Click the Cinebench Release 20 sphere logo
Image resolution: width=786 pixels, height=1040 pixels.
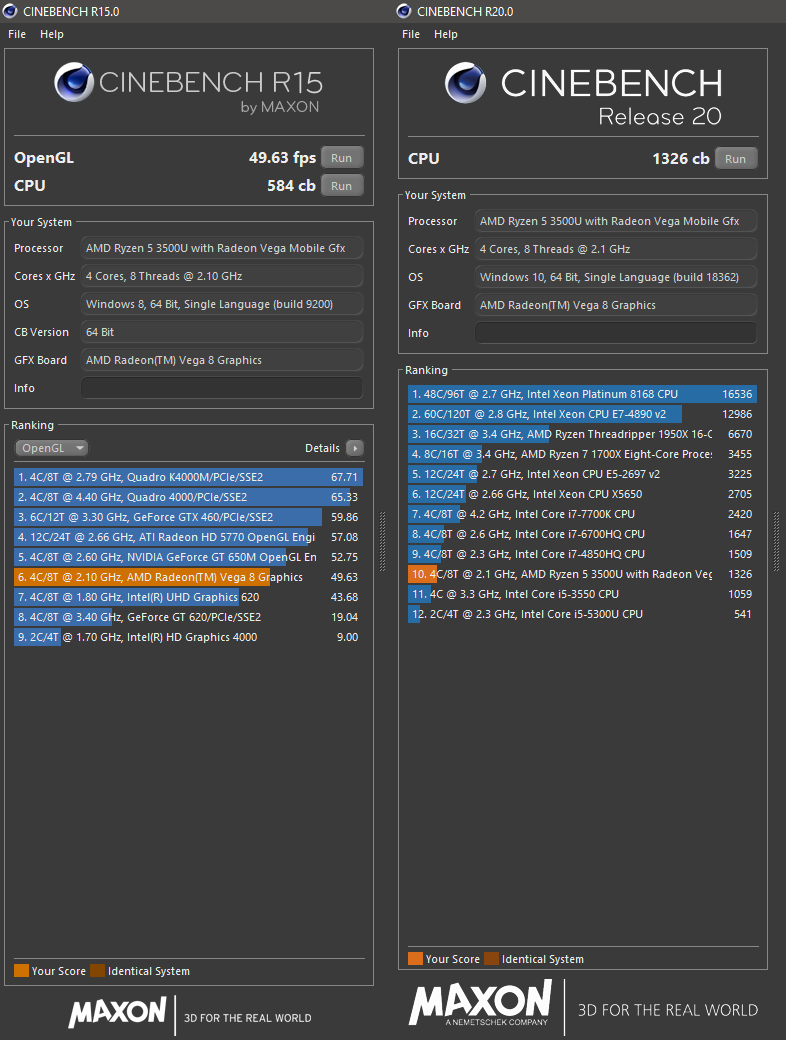coord(466,83)
